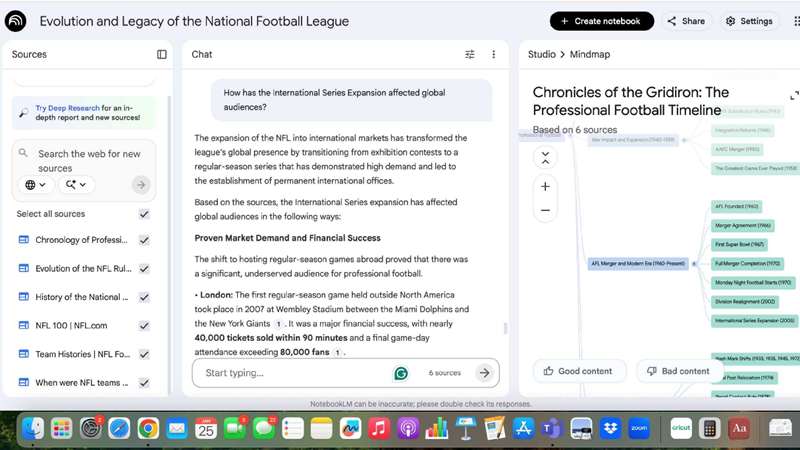Expand or collapse all mind map nodes
Image resolution: width=800 pixels, height=450 pixels.
[545, 158]
